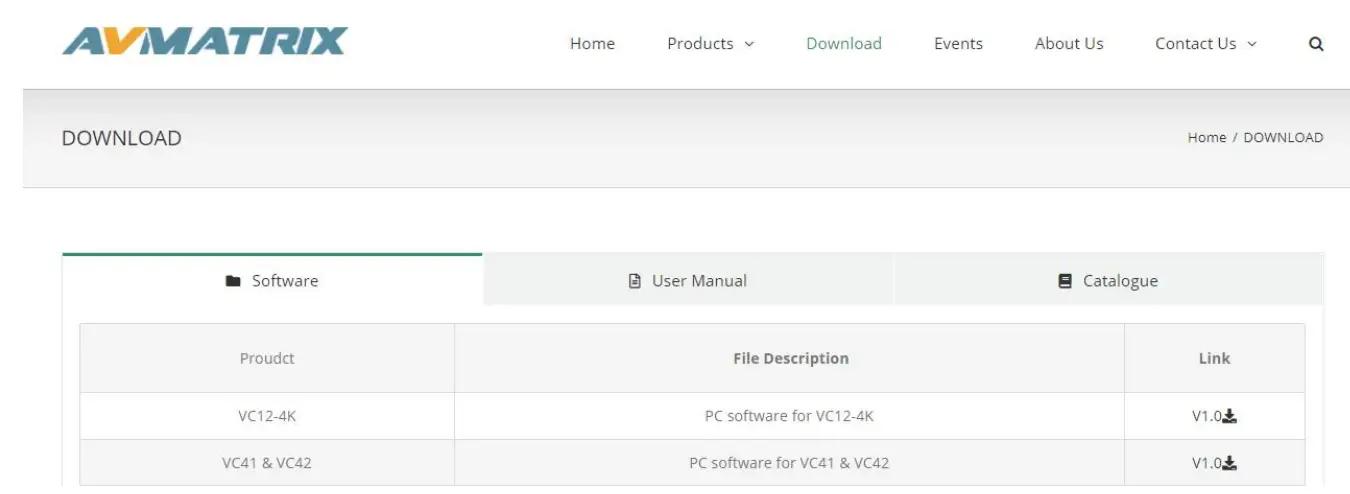
Task: Navigate to About Us
Action: click(1069, 44)
